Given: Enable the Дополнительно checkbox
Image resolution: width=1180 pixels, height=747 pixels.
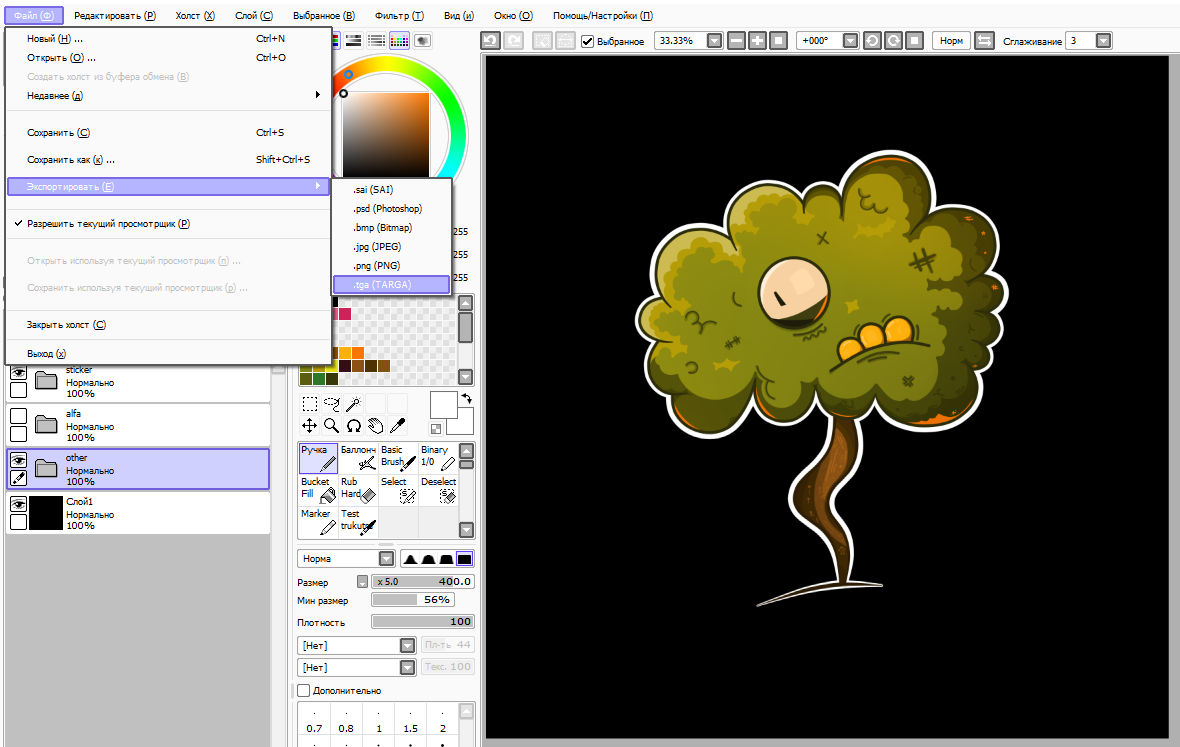Looking at the screenshot, I should click(304, 691).
